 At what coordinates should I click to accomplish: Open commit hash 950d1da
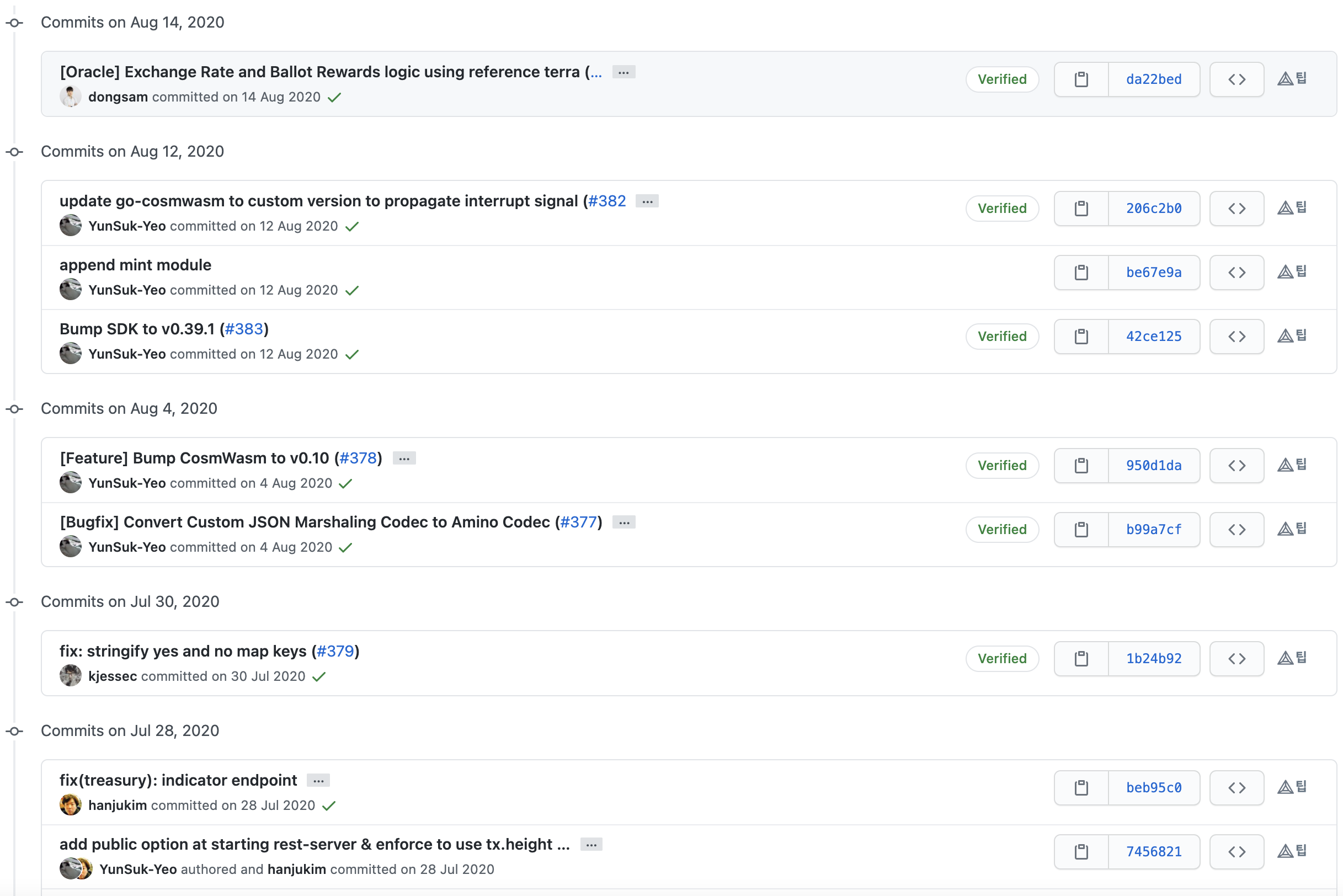1153,466
